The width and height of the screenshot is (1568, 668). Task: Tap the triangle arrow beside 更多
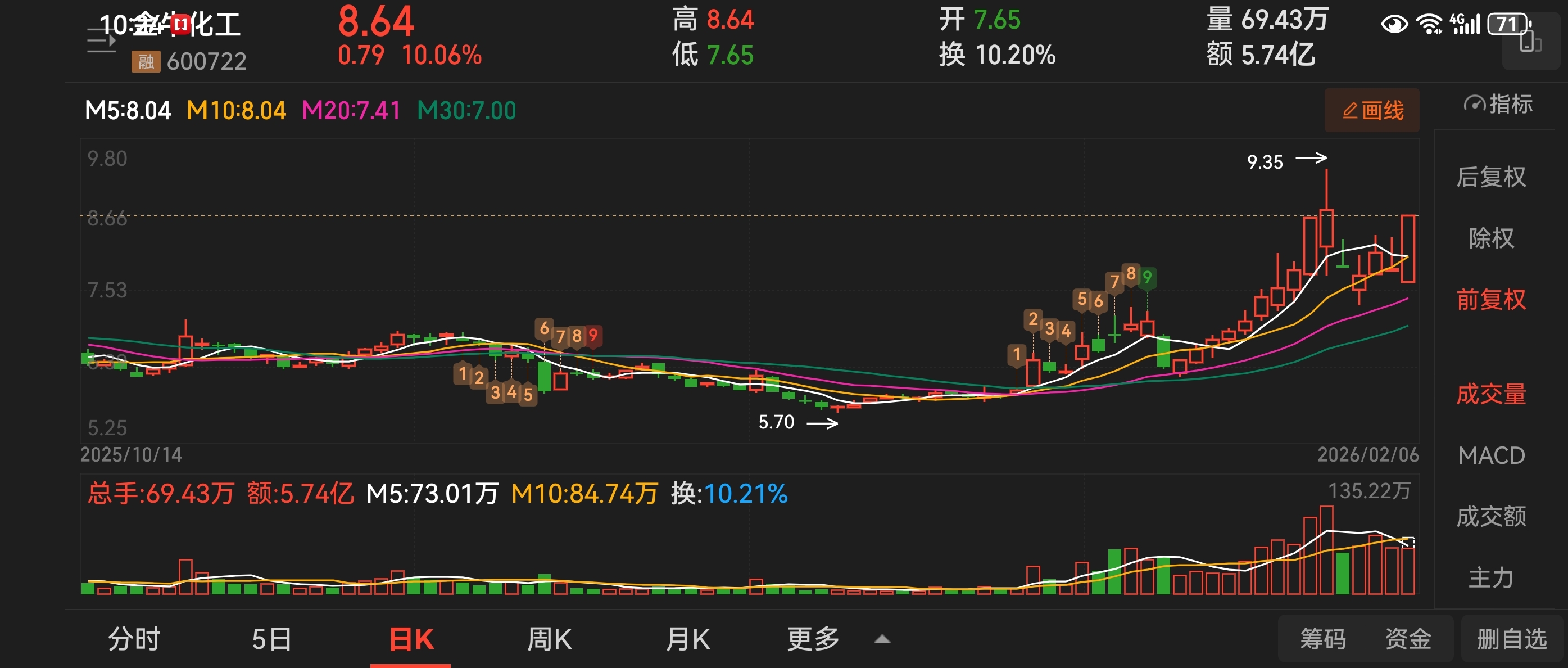point(882,639)
